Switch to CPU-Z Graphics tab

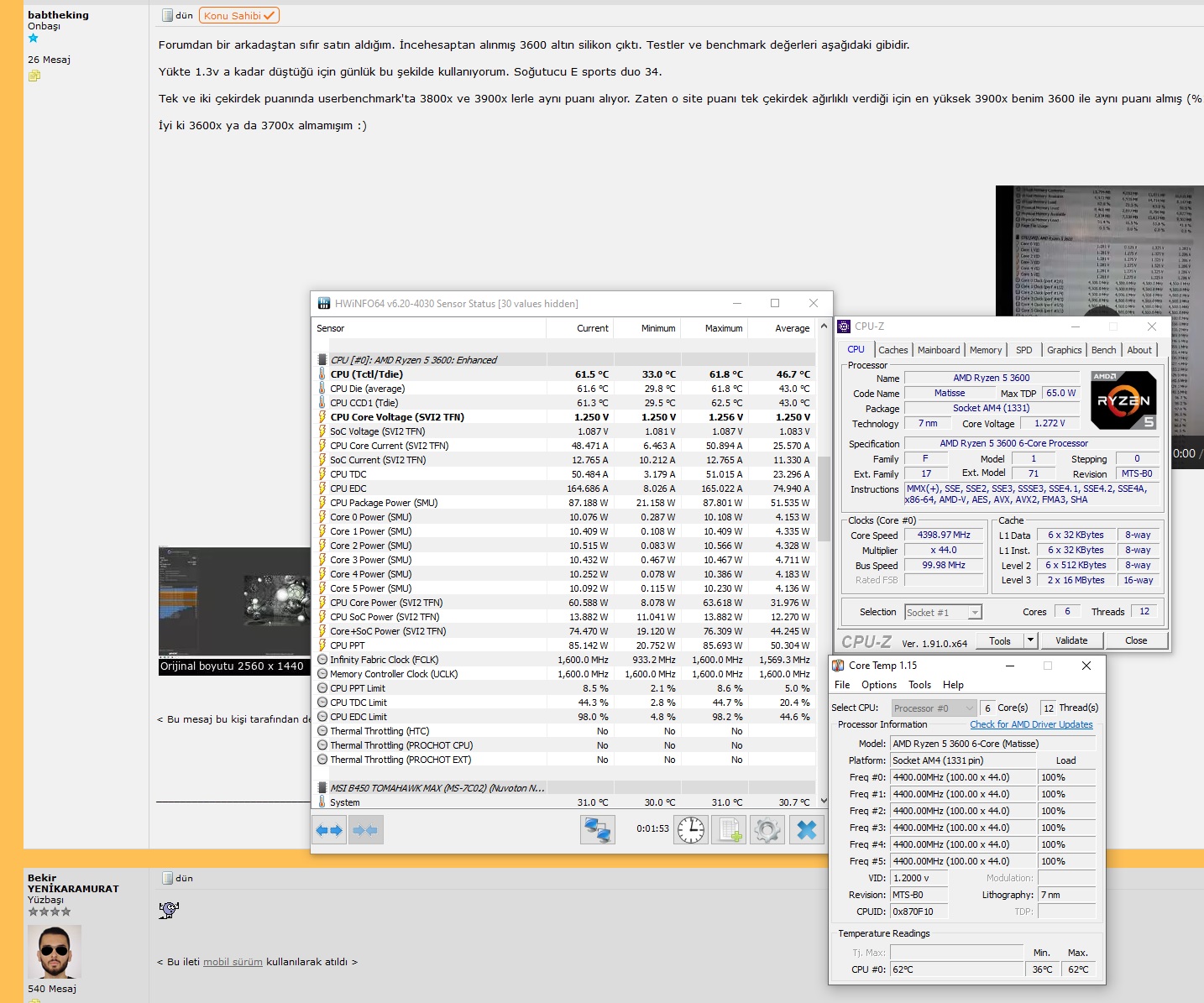[1065, 350]
